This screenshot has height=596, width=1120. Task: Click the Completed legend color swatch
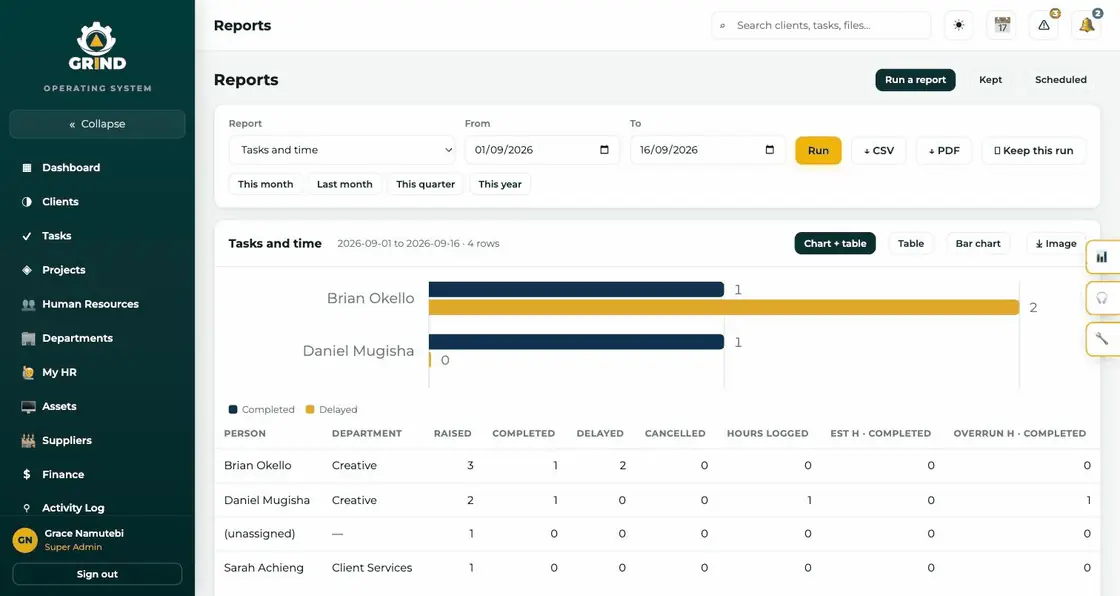tap(233, 410)
